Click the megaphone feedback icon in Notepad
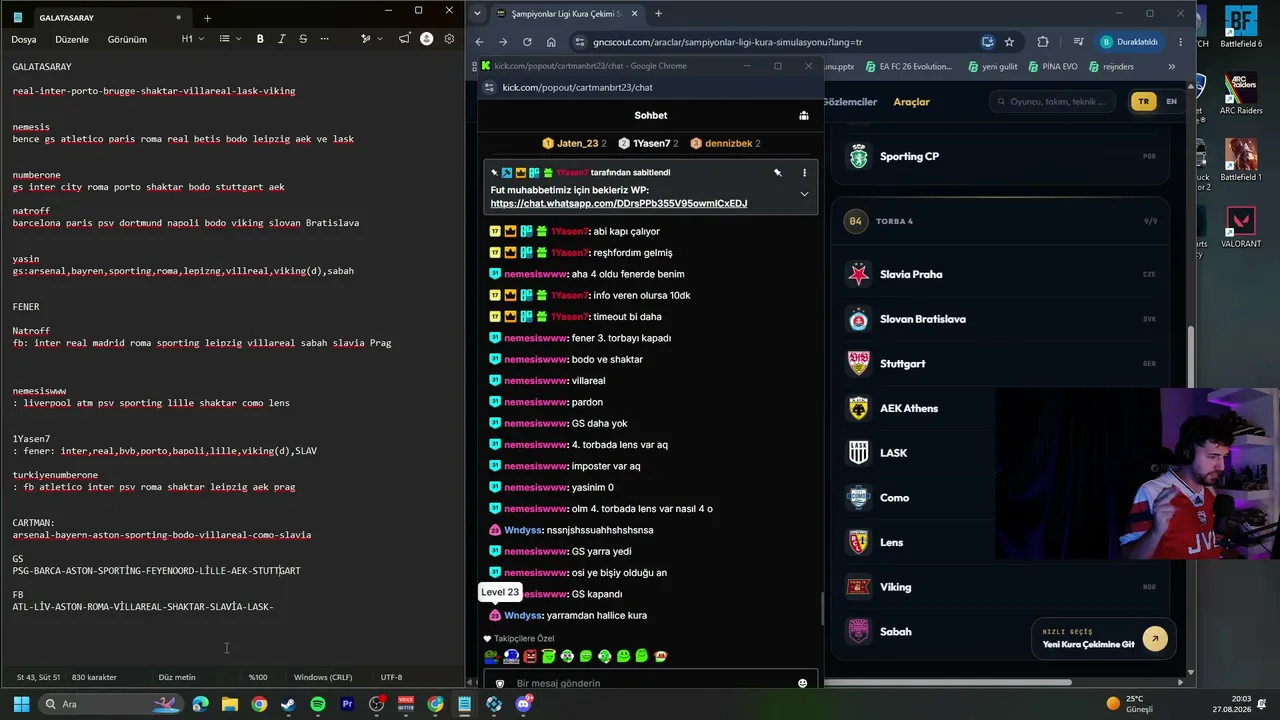This screenshot has height=720, width=1280. point(404,39)
